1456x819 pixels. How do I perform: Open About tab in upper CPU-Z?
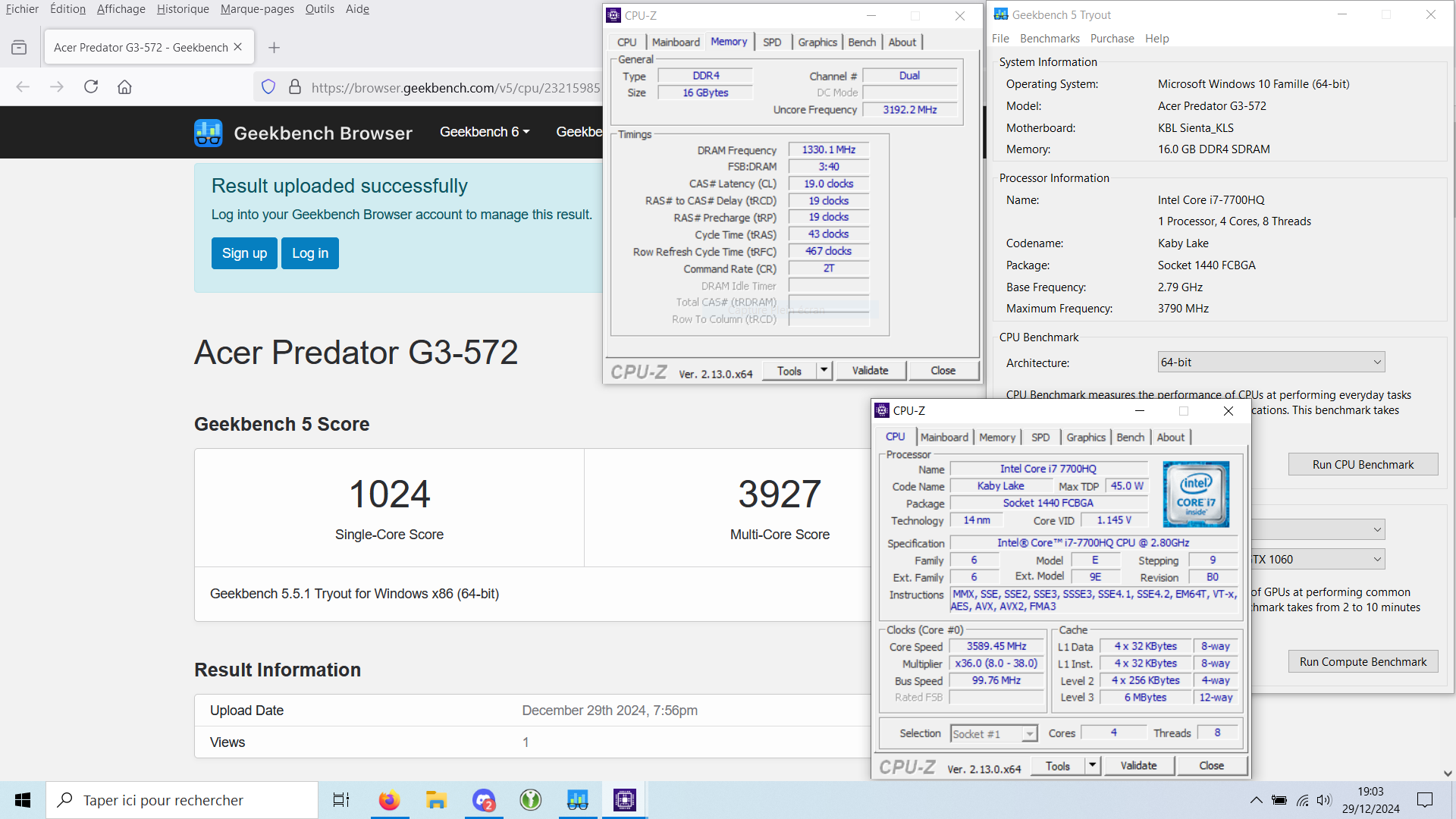click(x=902, y=42)
